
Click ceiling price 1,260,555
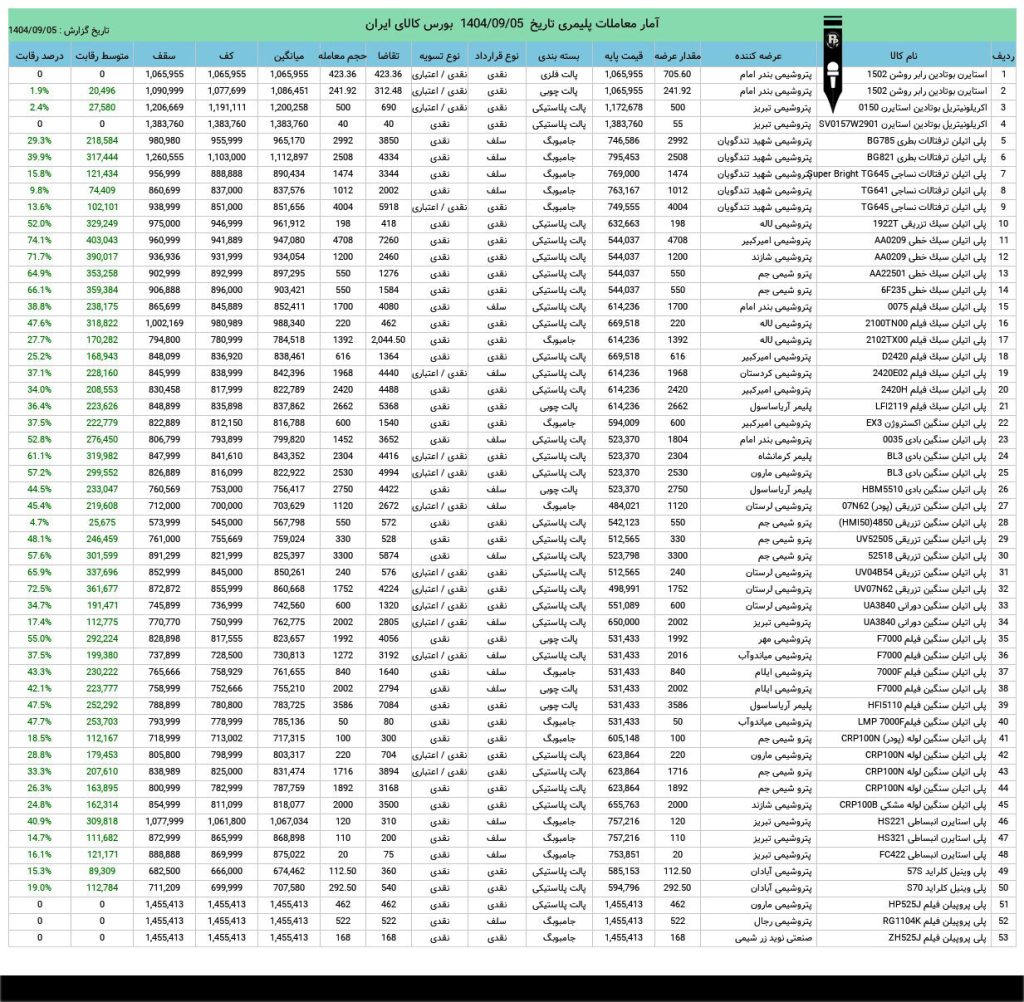(x=165, y=157)
